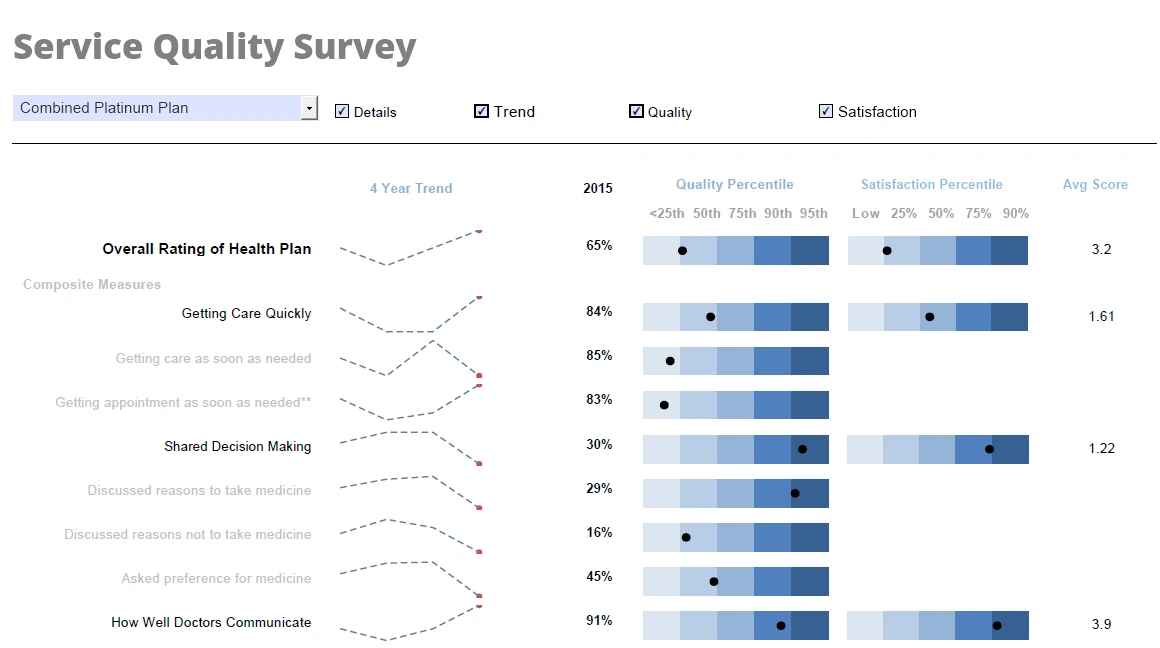The width and height of the screenshot is (1160, 648).
Task: Expand the Composite Measures section
Action: pyautogui.click(x=91, y=284)
